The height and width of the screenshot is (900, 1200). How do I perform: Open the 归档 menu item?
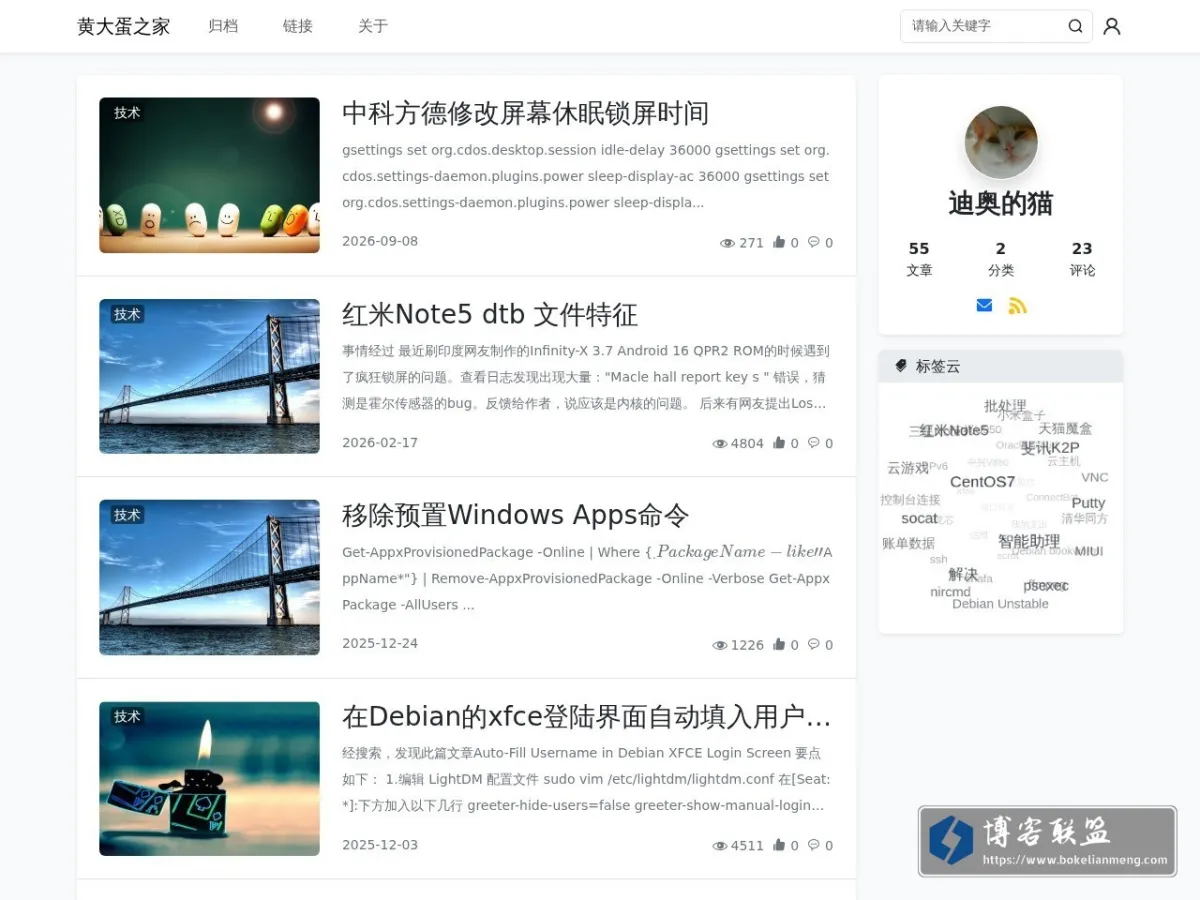tap(223, 26)
